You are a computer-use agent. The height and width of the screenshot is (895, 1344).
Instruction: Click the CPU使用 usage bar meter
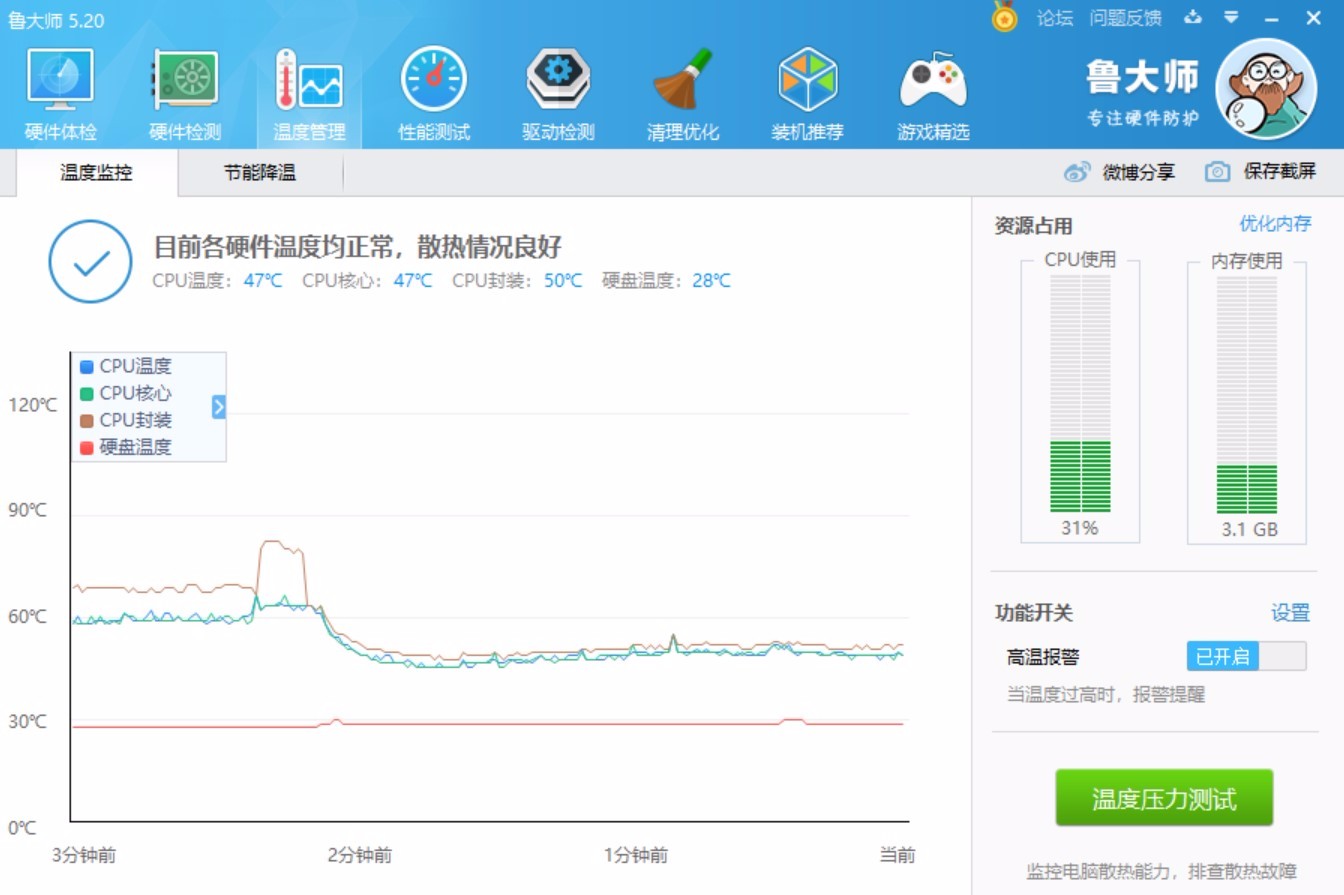[1080, 394]
